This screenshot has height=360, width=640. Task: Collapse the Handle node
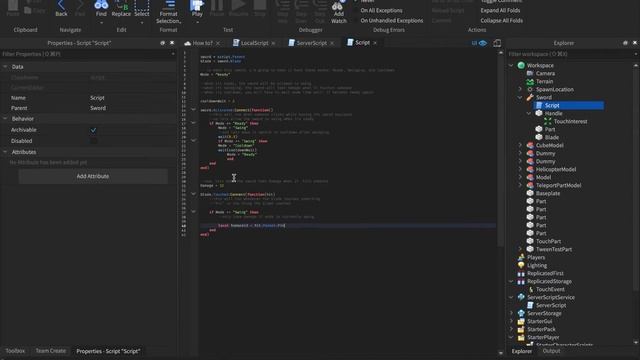click(x=529, y=113)
